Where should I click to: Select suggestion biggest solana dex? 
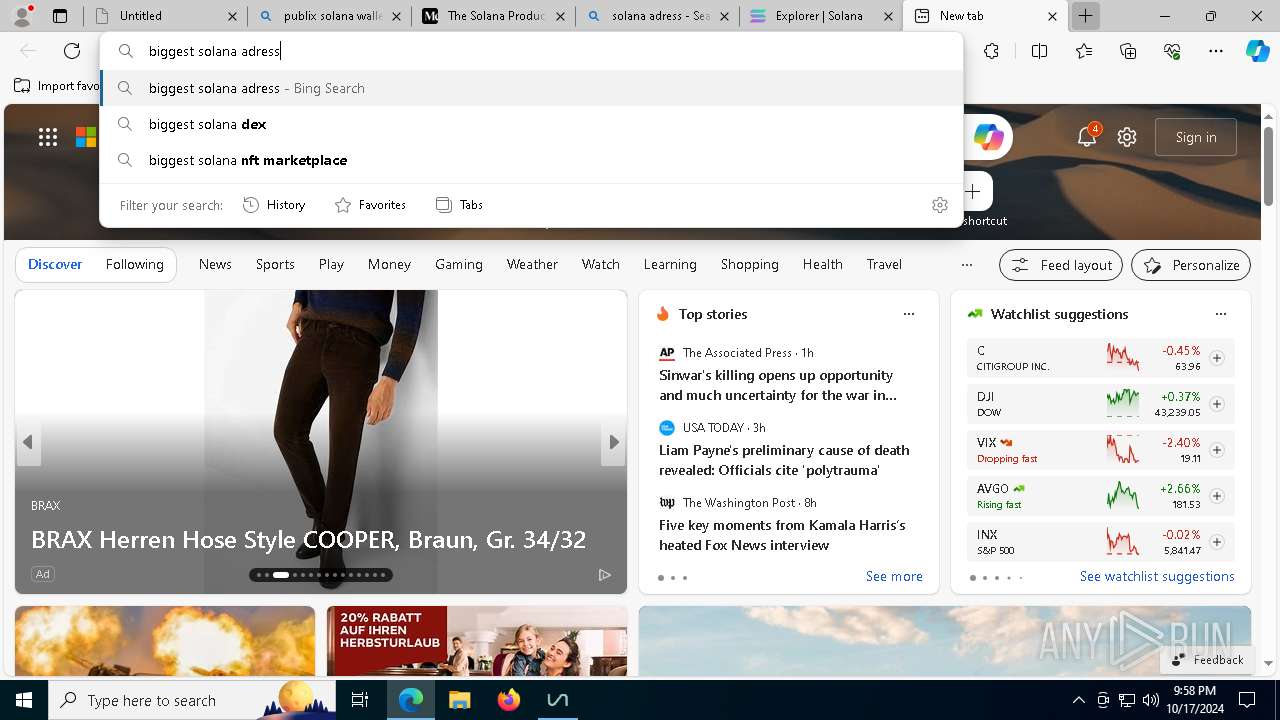tap(531, 124)
